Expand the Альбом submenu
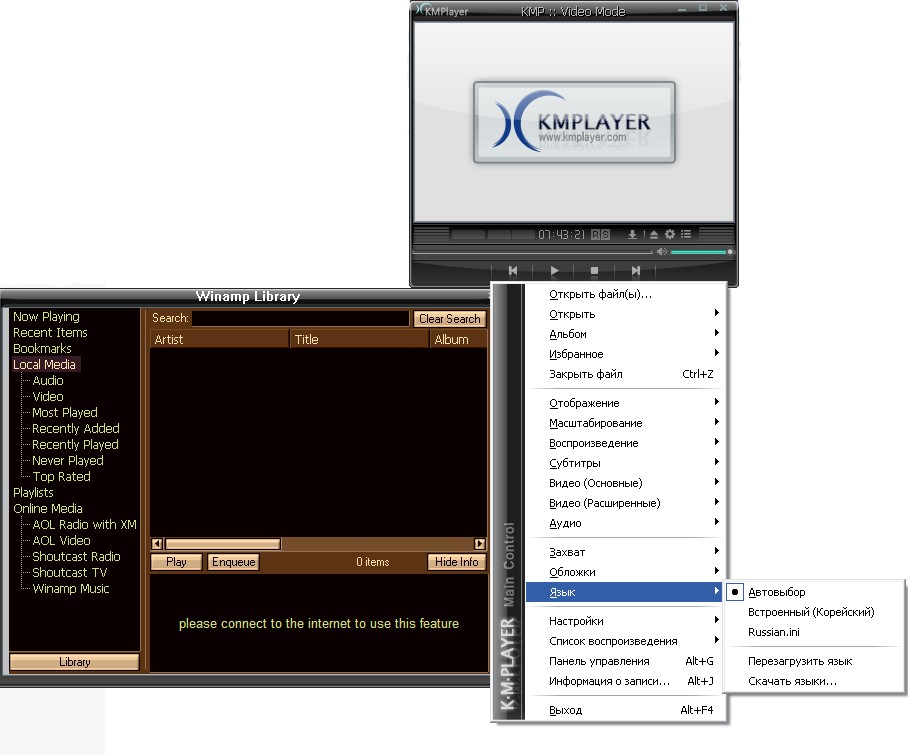This screenshot has height=755, width=908. click(624, 334)
